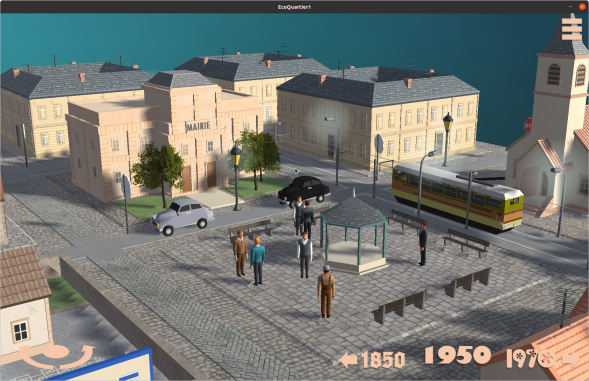Click the right arrow beside 1970

(x=571, y=360)
